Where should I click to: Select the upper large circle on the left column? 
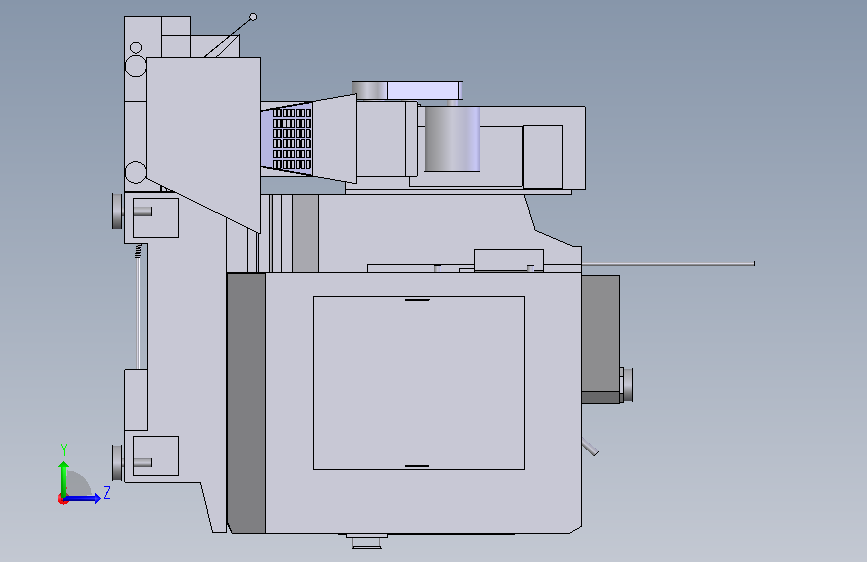135,66
